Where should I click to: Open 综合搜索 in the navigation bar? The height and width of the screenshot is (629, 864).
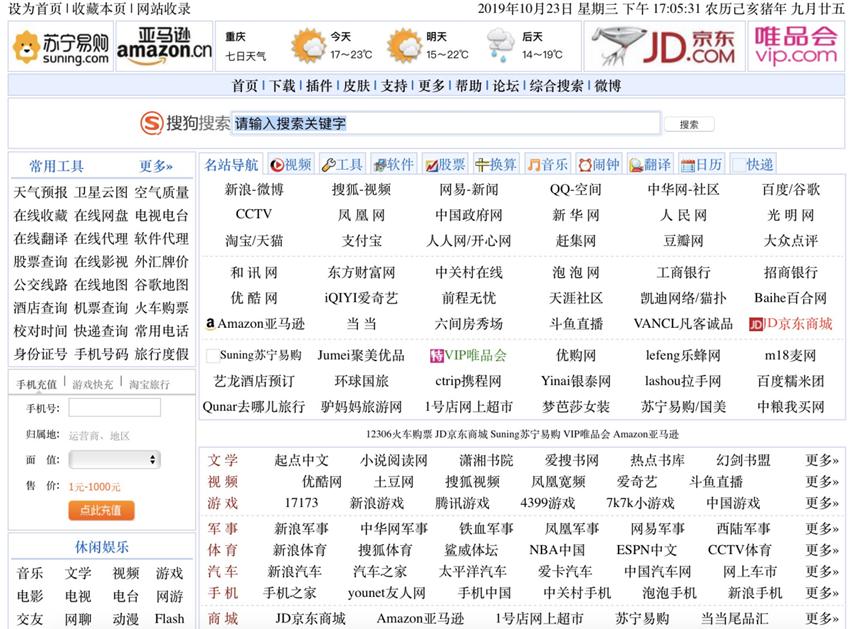coord(557,85)
